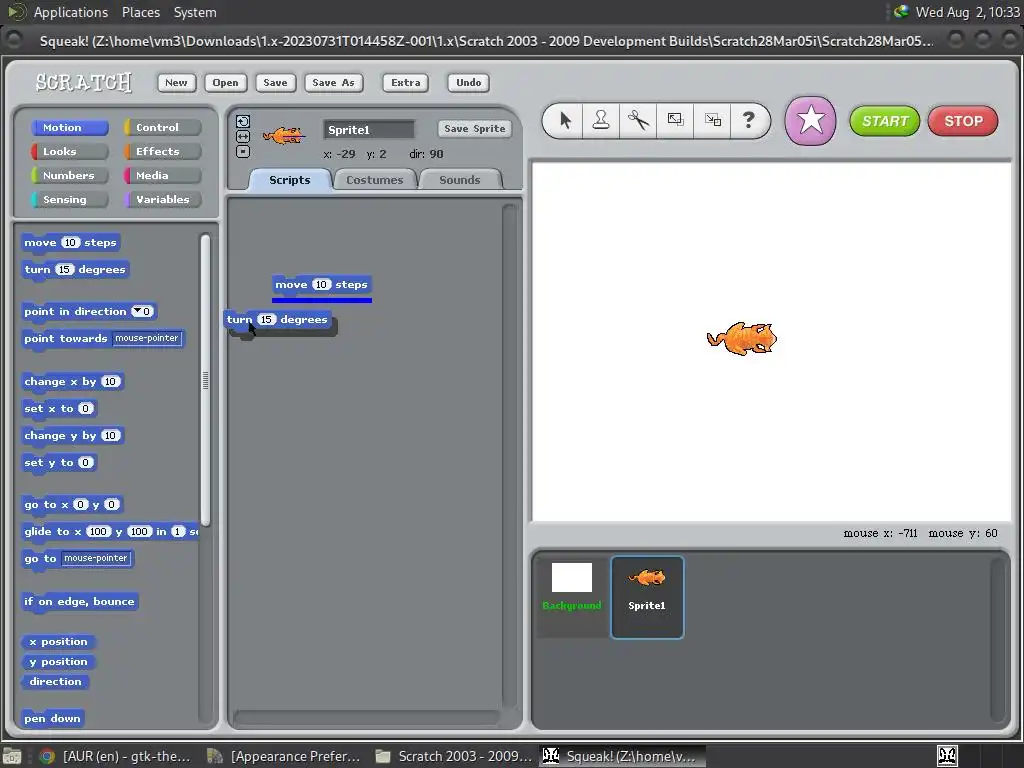Click the Extra button
The height and width of the screenshot is (768, 1024).
point(406,82)
